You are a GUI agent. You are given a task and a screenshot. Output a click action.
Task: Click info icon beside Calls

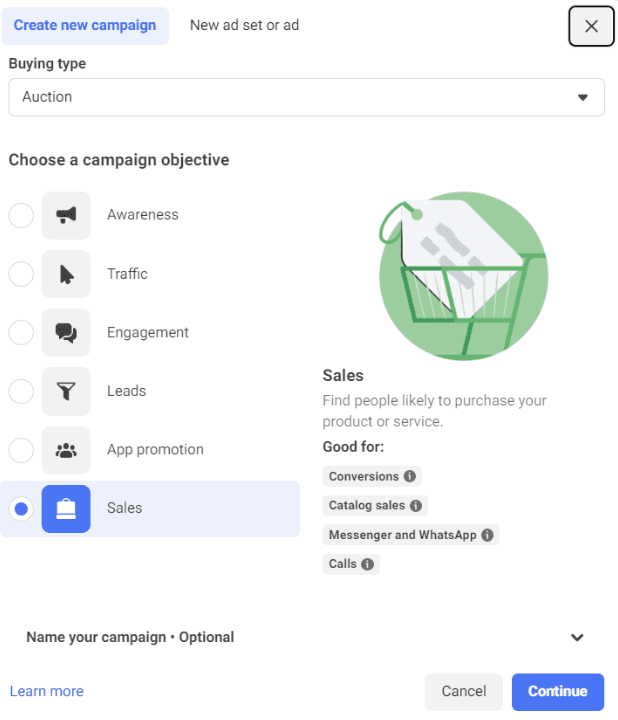coord(367,564)
